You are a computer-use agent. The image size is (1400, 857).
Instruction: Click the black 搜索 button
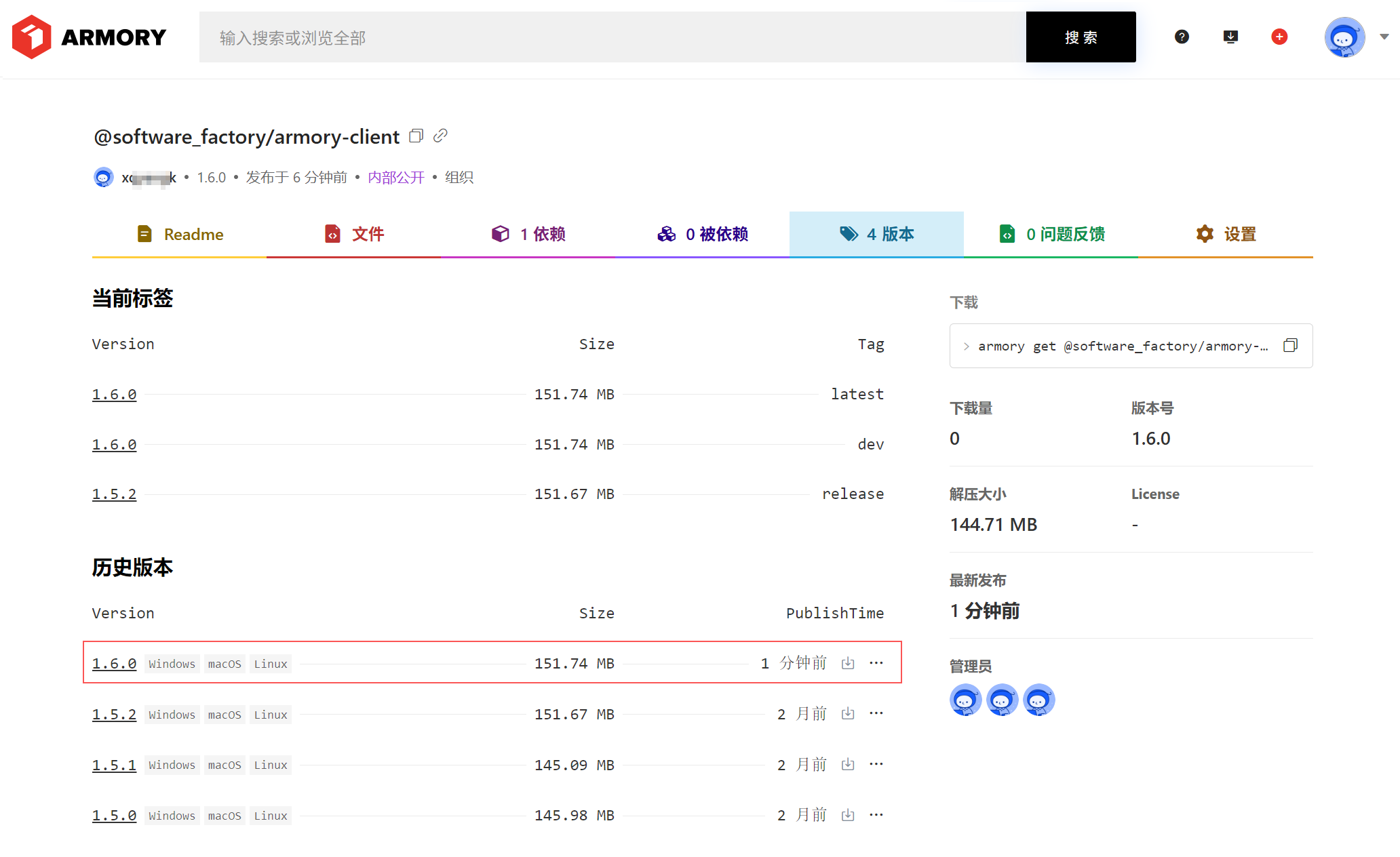(x=1081, y=37)
